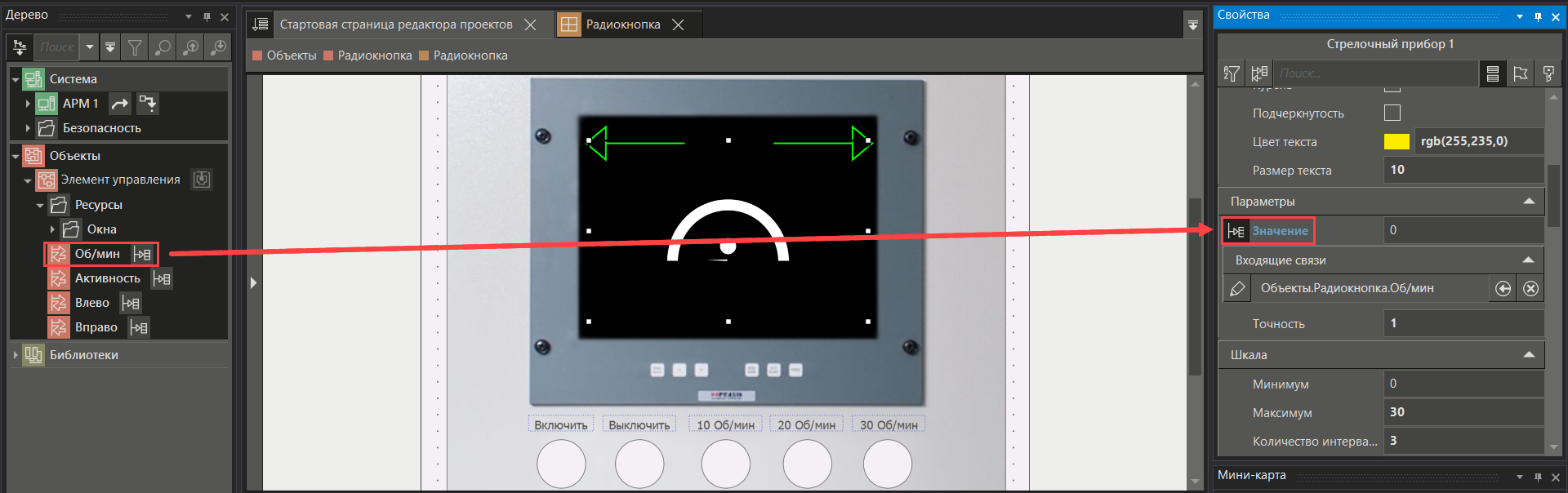Switch to Стартовая страница редактора проектов tab

[x=395, y=24]
